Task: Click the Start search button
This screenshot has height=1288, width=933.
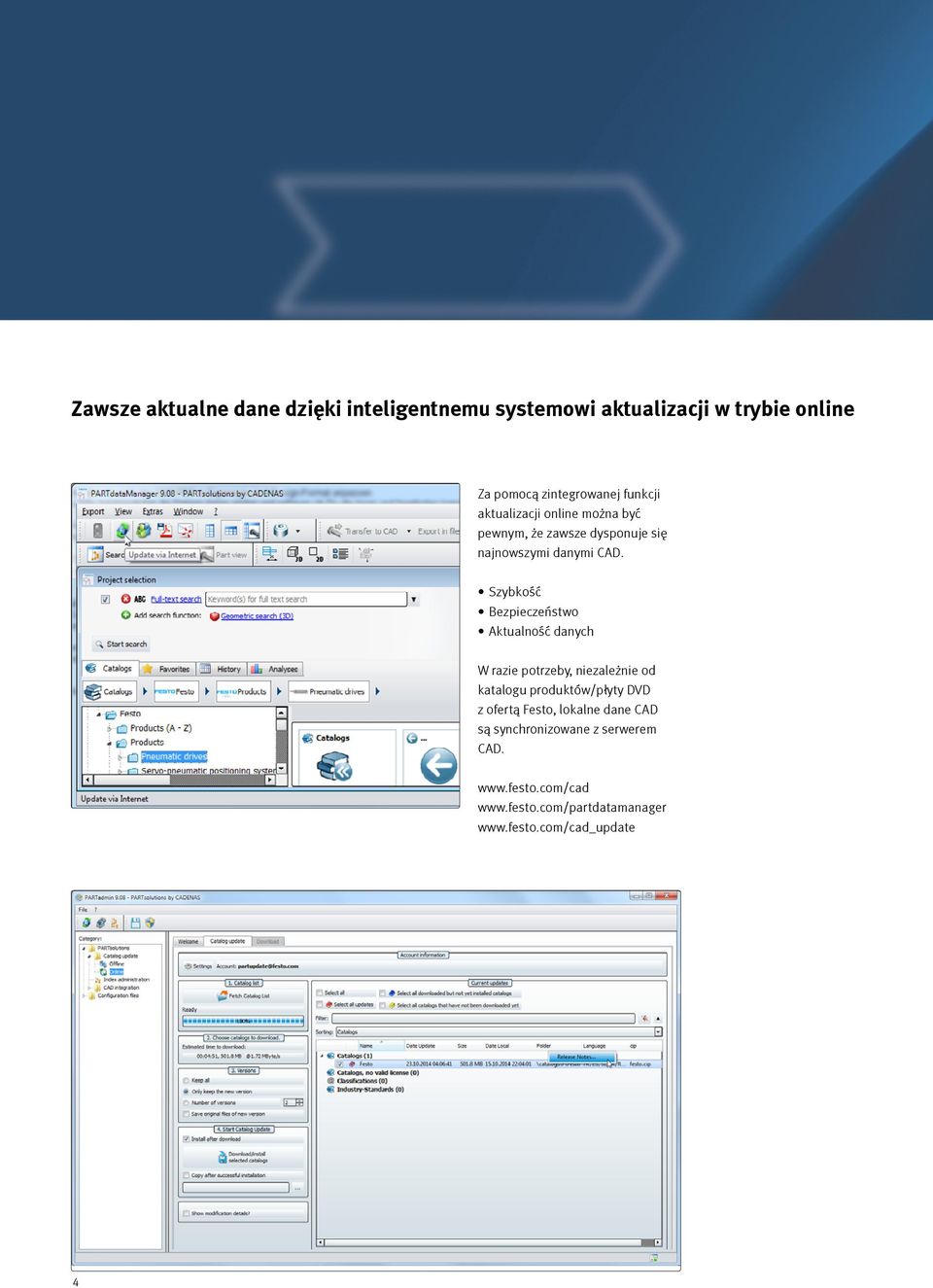Action: (x=121, y=644)
